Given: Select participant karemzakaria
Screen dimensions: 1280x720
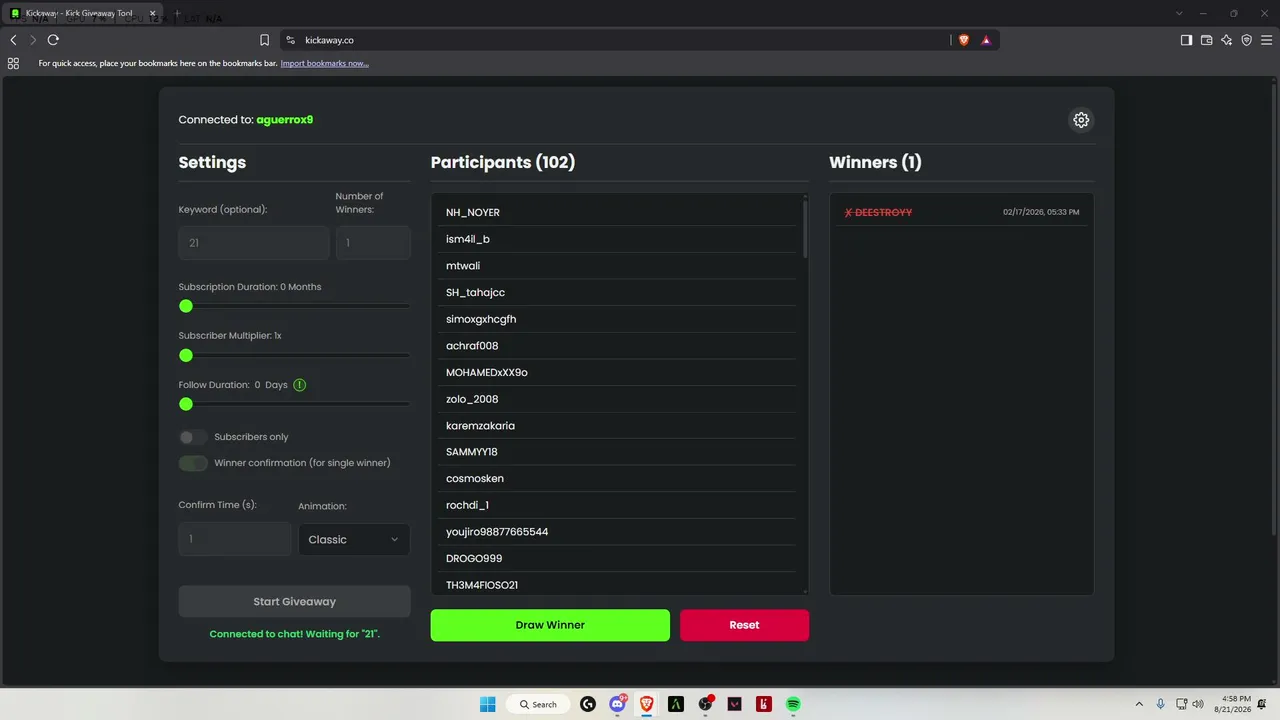Looking at the screenshot, I should point(617,426).
